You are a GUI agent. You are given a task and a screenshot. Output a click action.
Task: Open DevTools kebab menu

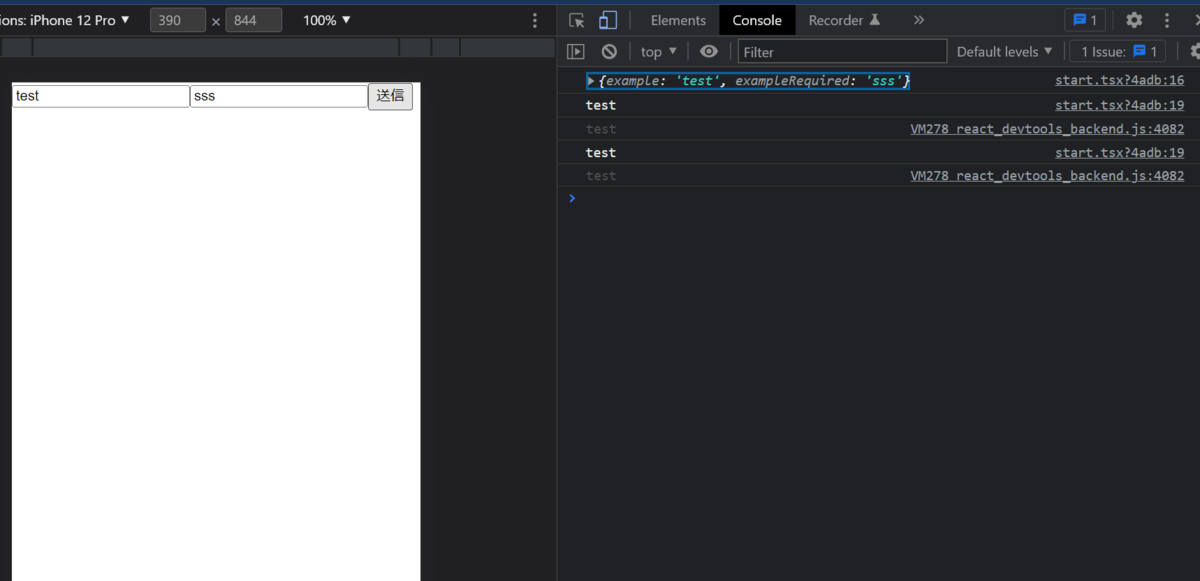(1167, 20)
